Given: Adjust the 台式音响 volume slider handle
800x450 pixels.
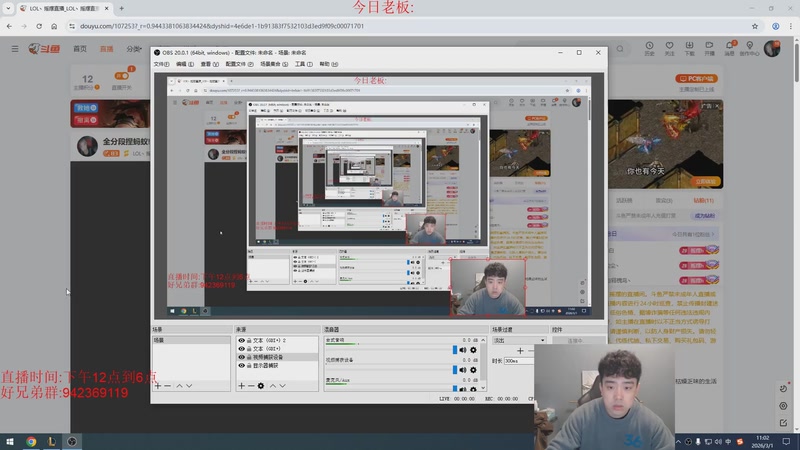Looking at the screenshot, I should tap(455, 350).
